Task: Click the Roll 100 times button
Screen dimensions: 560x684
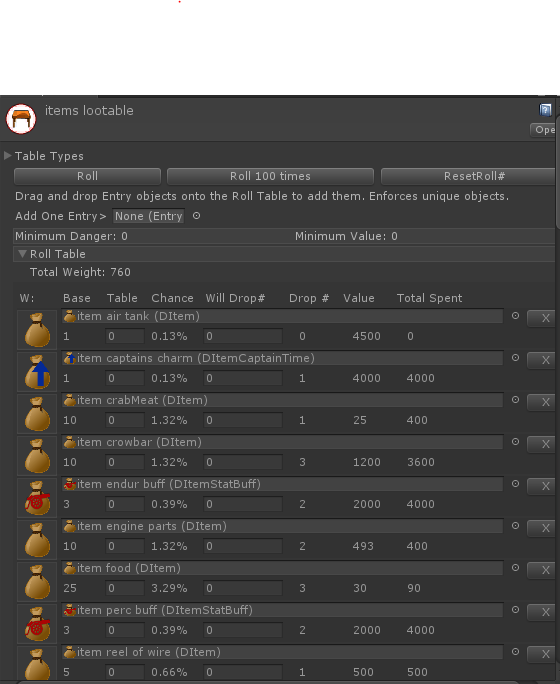Action: 270,176
